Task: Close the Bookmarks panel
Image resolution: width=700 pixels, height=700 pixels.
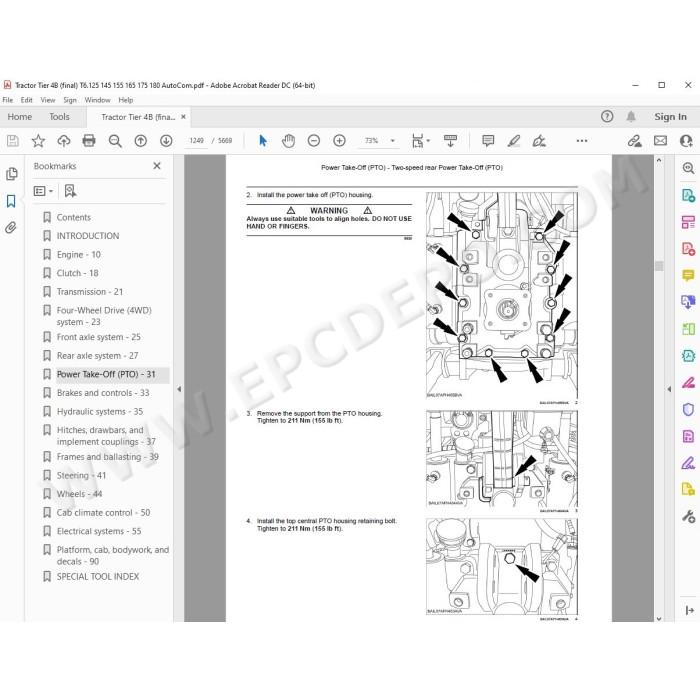Action: [157, 166]
